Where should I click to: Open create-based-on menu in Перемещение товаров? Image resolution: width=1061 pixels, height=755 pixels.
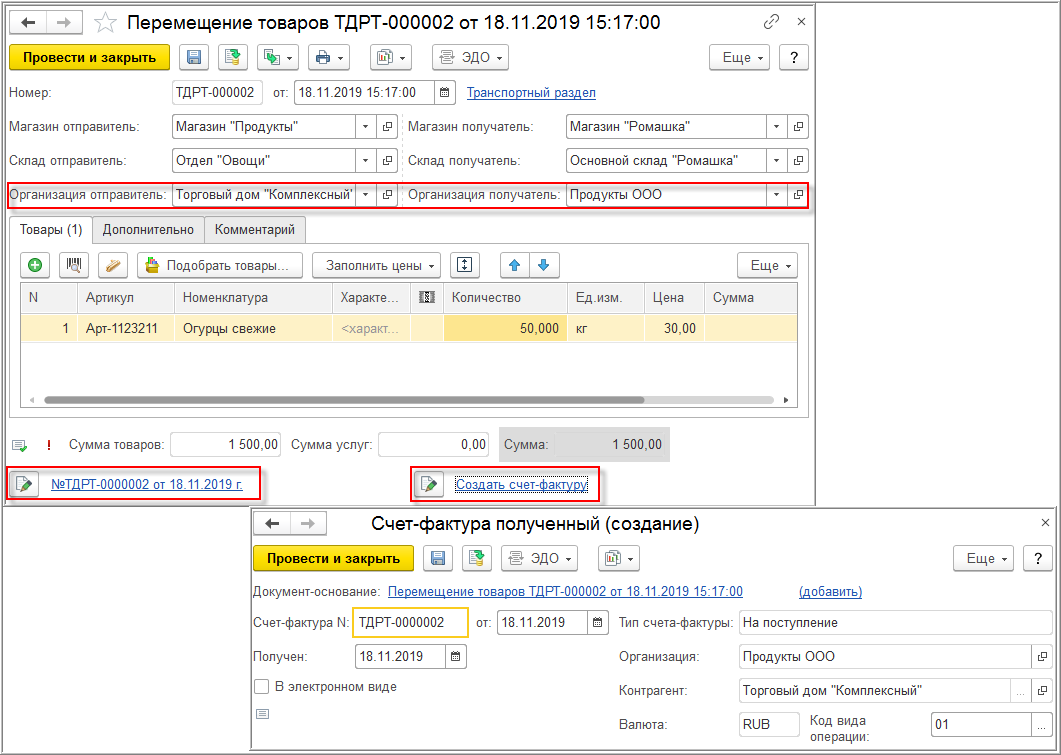coord(279,58)
